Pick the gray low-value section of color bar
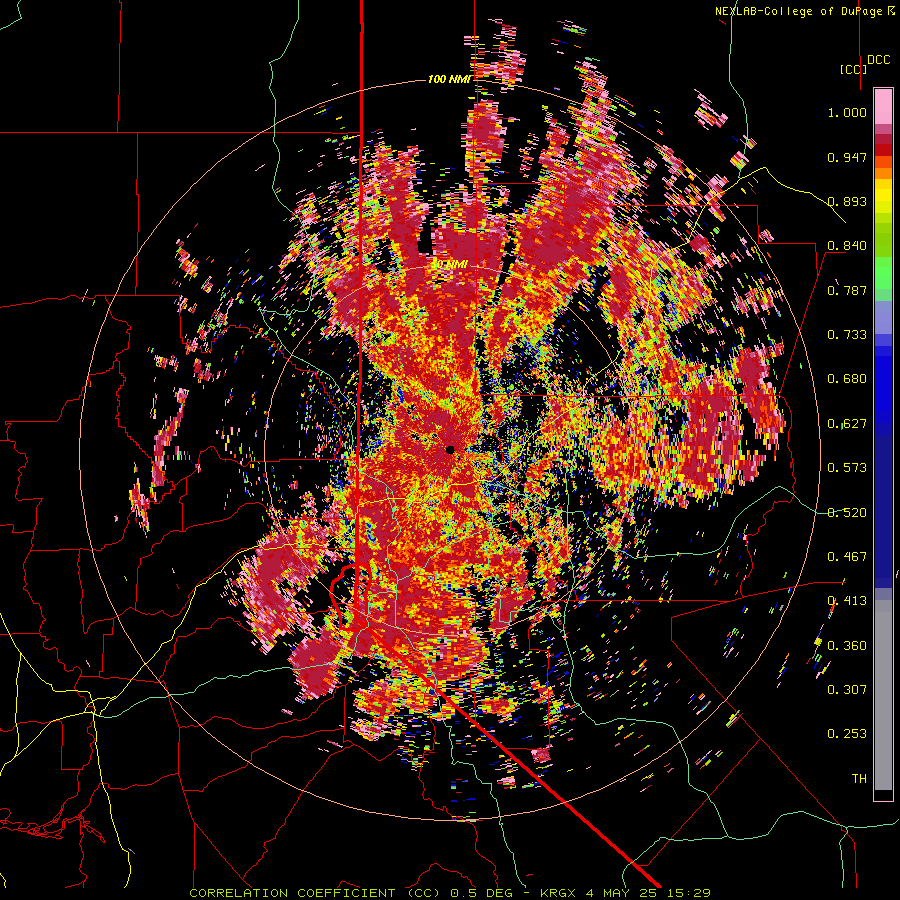The height and width of the screenshot is (900, 900). pos(883,695)
